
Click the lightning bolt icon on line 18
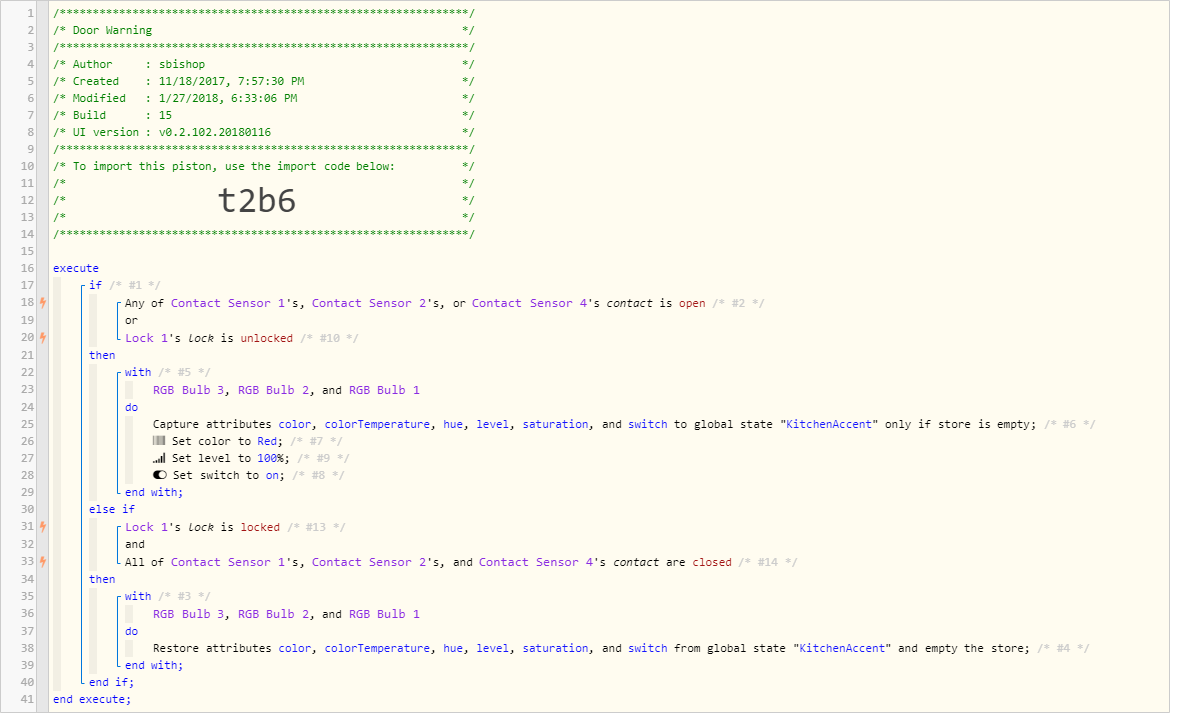pos(43,303)
